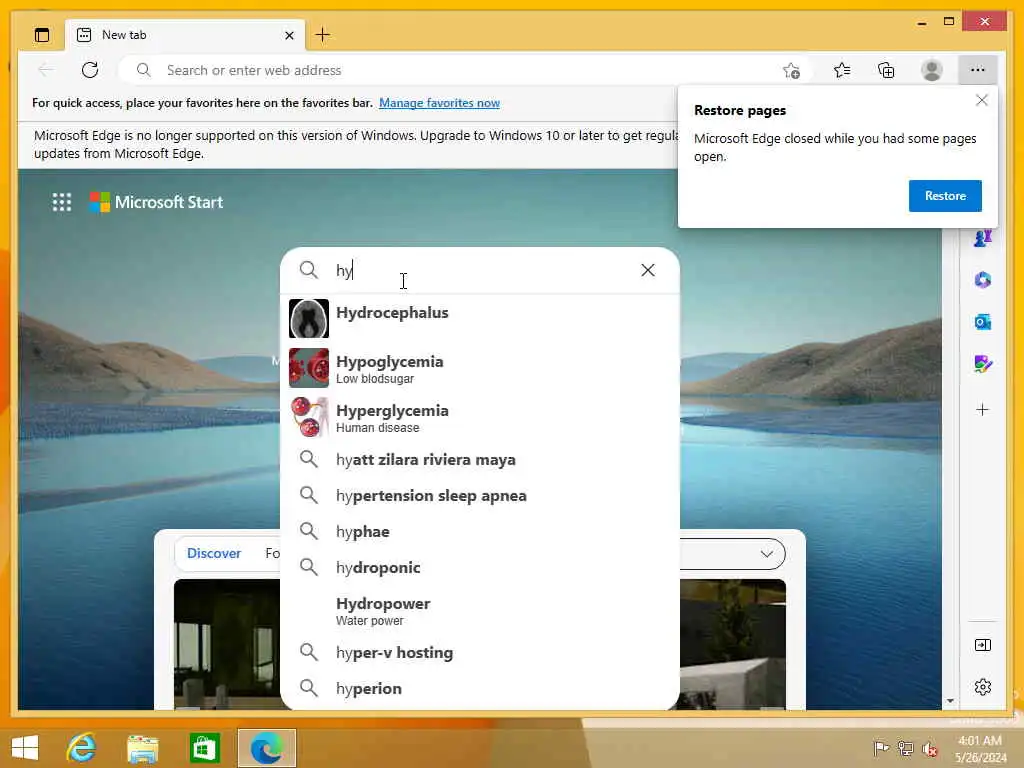Open the Designer sidebar icon

(x=983, y=364)
